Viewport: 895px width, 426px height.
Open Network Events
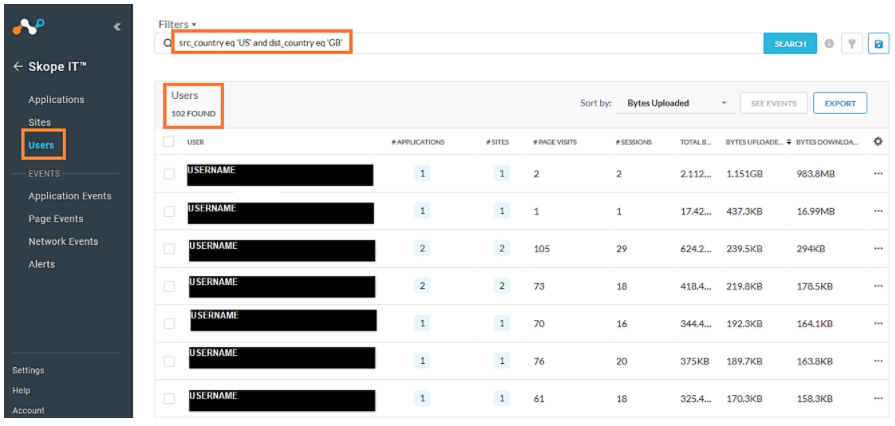point(63,242)
